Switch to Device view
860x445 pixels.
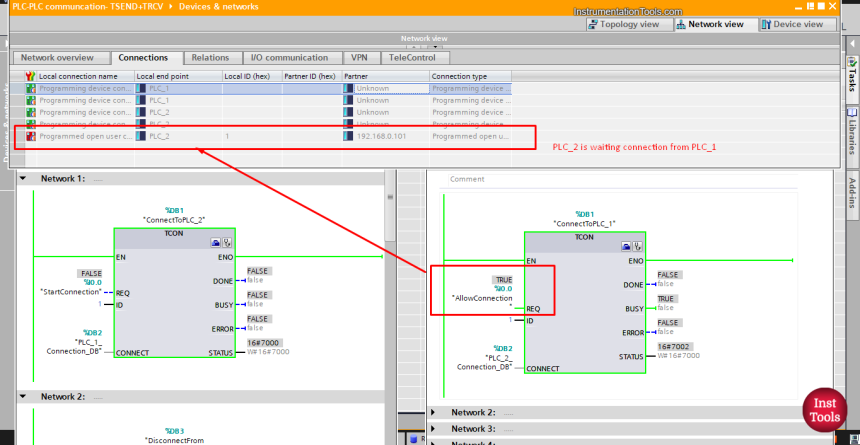pyautogui.click(x=798, y=24)
